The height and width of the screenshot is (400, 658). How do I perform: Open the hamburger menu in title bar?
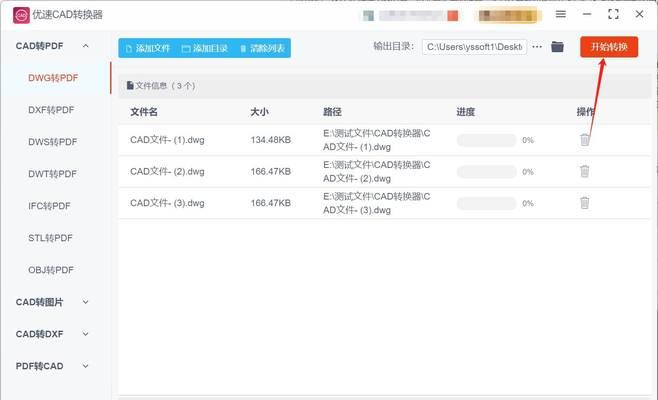[x=561, y=14]
